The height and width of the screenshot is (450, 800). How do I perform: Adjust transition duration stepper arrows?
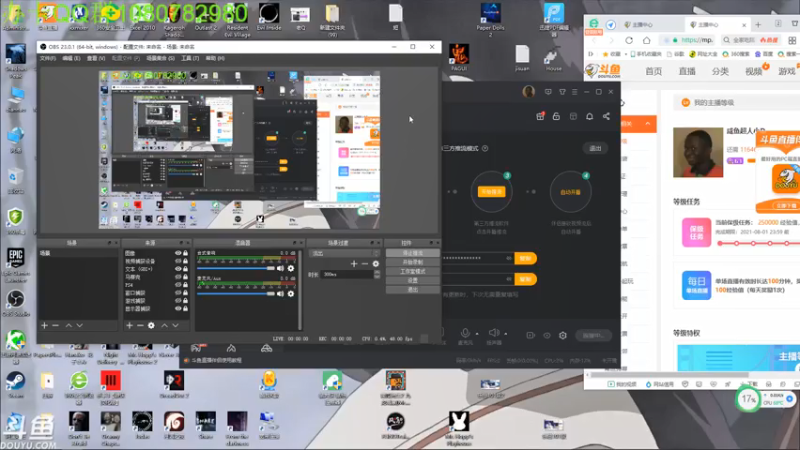(x=377, y=274)
